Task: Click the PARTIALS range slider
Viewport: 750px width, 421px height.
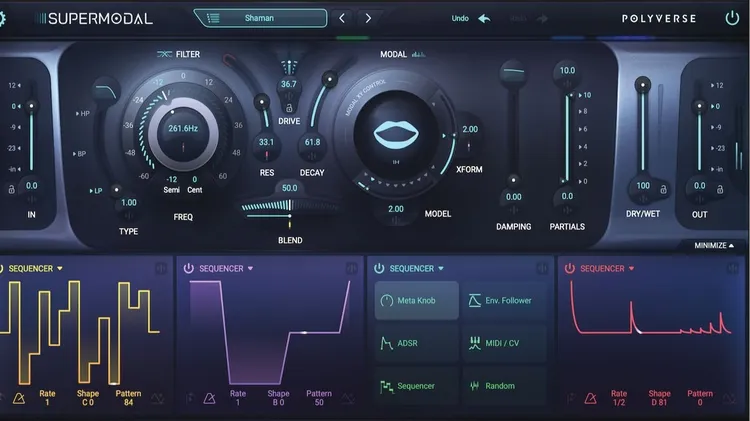Action: click(567, 138)
